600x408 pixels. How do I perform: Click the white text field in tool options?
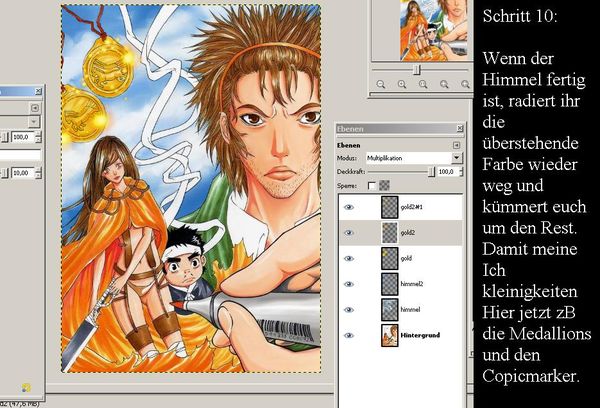pos(20,155)
